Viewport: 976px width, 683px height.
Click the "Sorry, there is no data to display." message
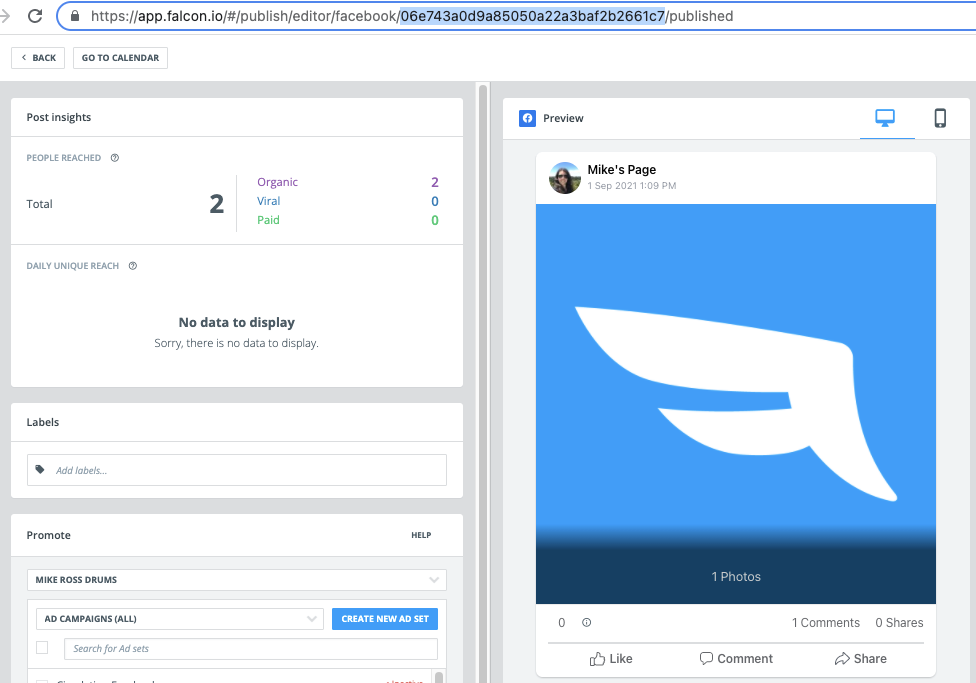(237, 343)
